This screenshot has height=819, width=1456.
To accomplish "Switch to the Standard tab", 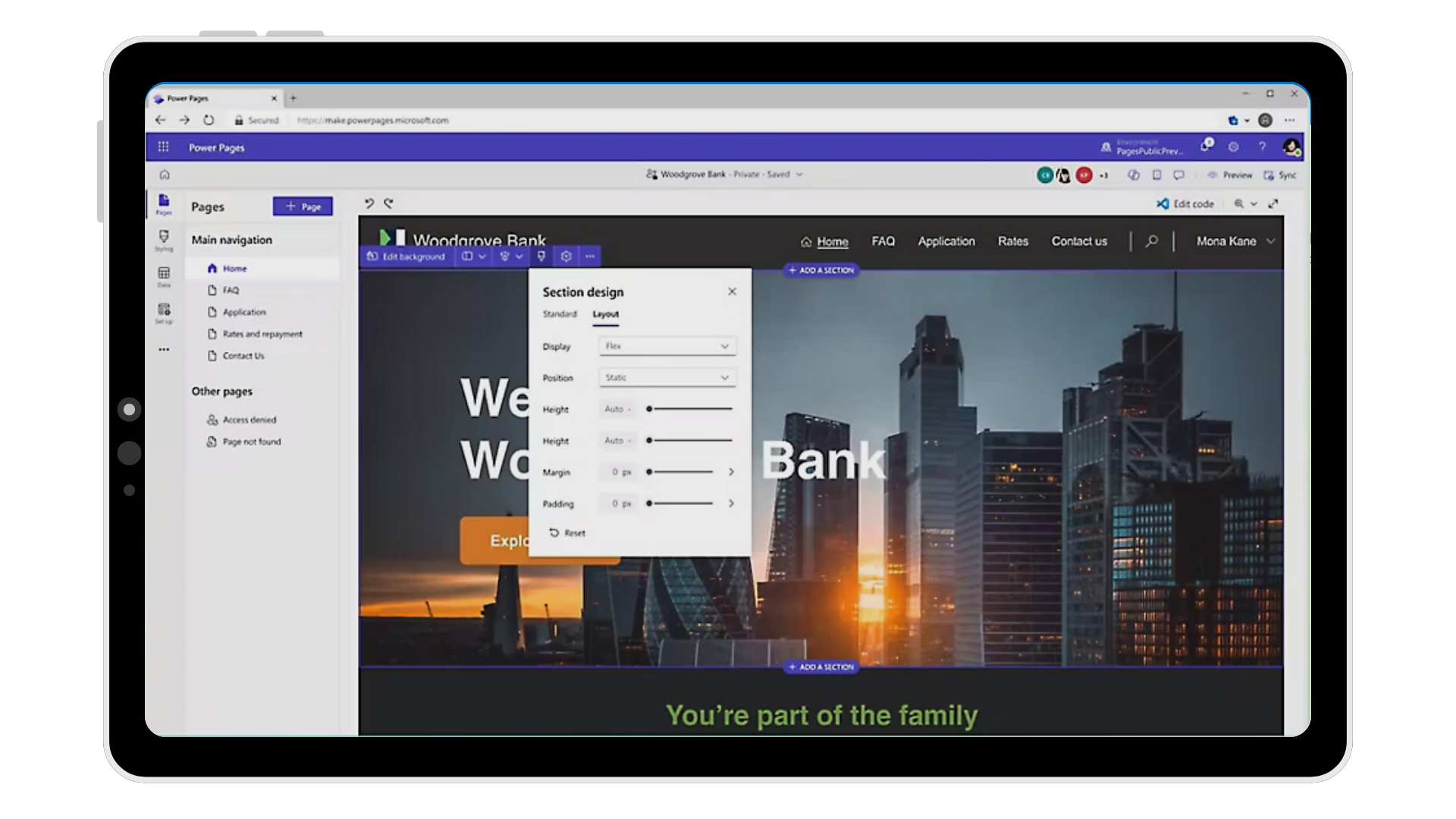I will click(560, 314).
